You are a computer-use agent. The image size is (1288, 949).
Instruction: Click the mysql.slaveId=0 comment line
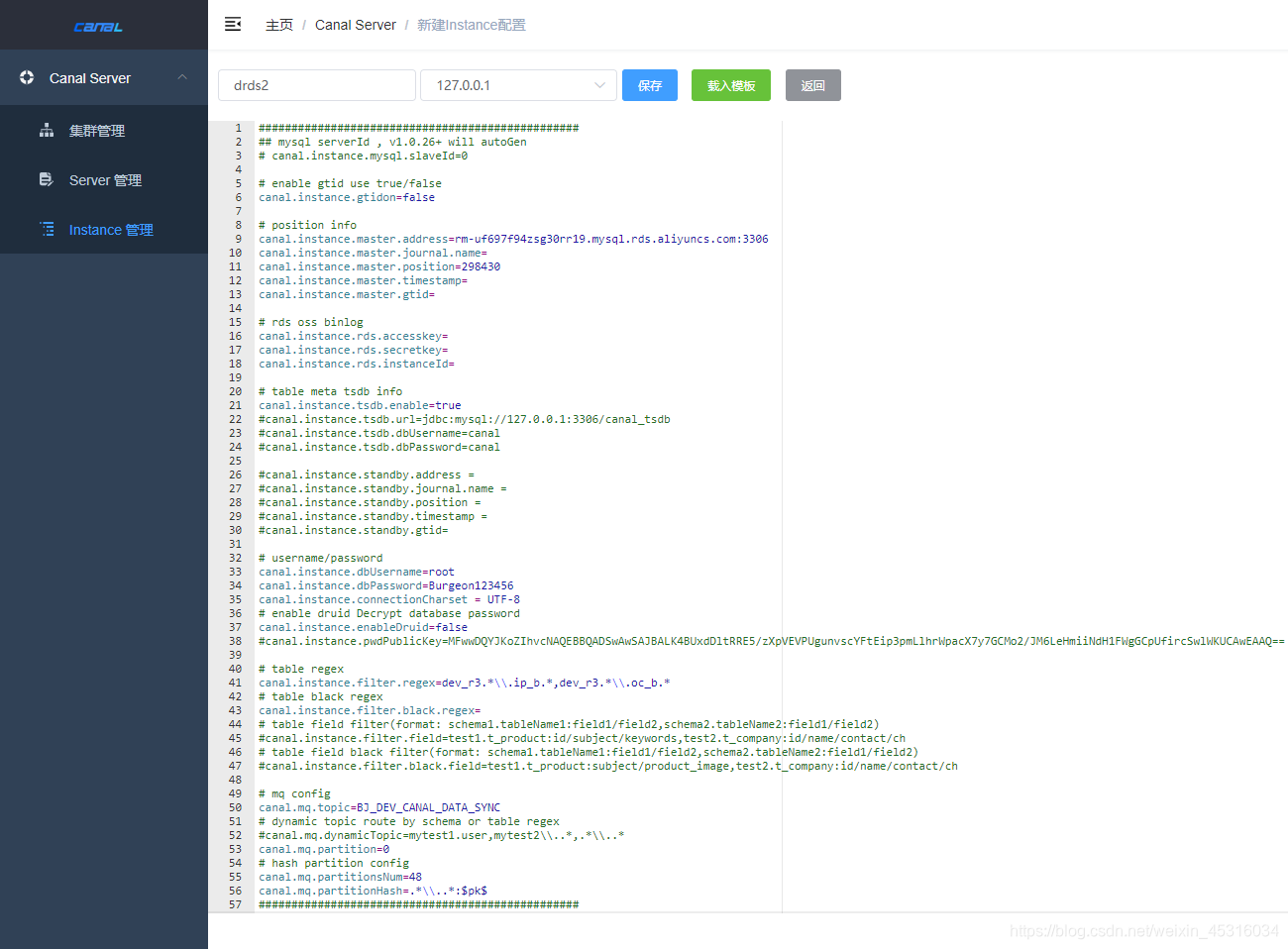click(x=363, y=156)
